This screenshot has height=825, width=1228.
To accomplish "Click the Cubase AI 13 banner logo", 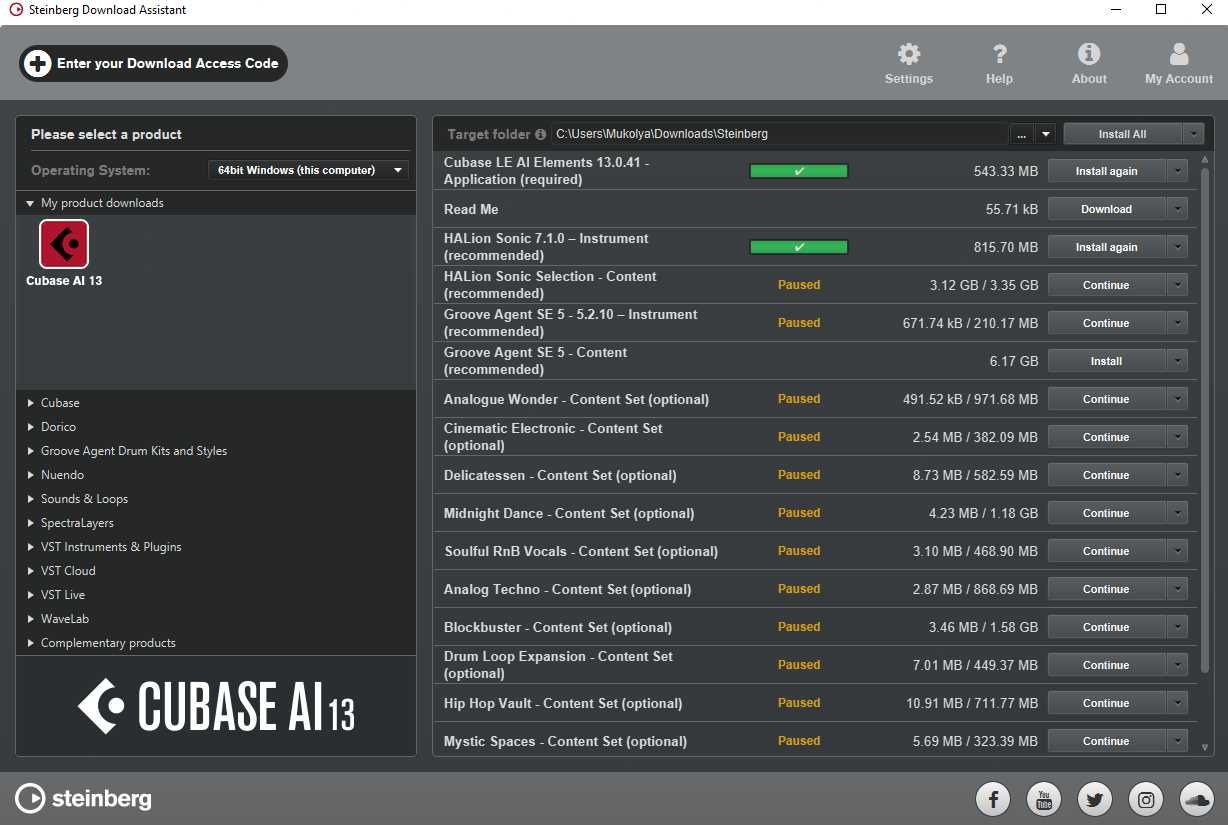I will click(x=216, y=706).
